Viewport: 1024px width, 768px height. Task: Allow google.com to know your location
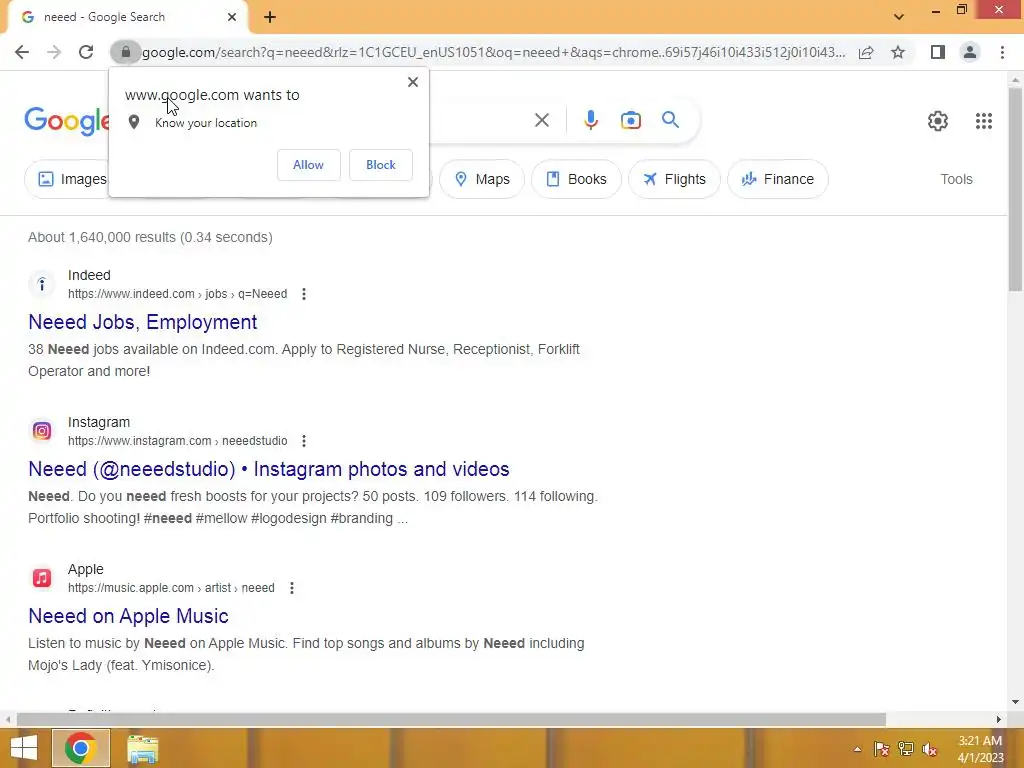pos(308,165)
